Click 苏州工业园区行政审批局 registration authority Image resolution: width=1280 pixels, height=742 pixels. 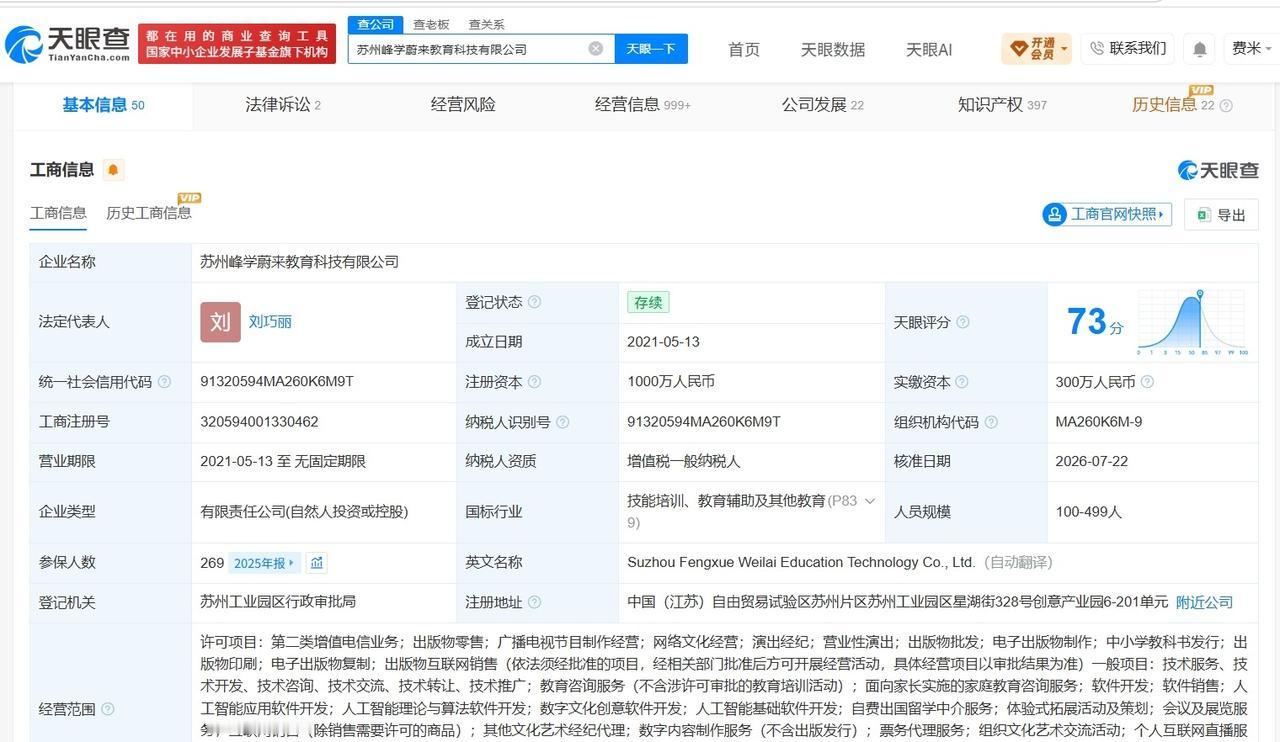[x=278, y=602]
